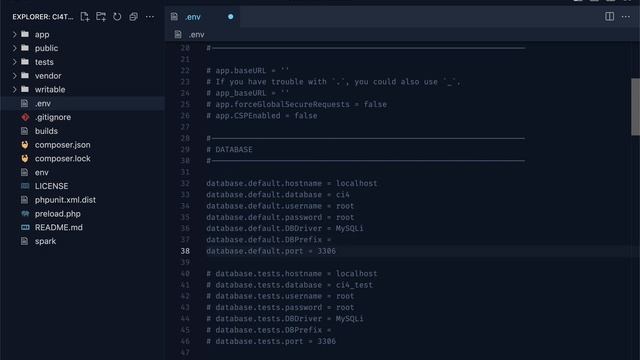This screenshot has width=640, height=360.
Task: Place cursor on database.default.hostname line
Action: coord(291,183)
